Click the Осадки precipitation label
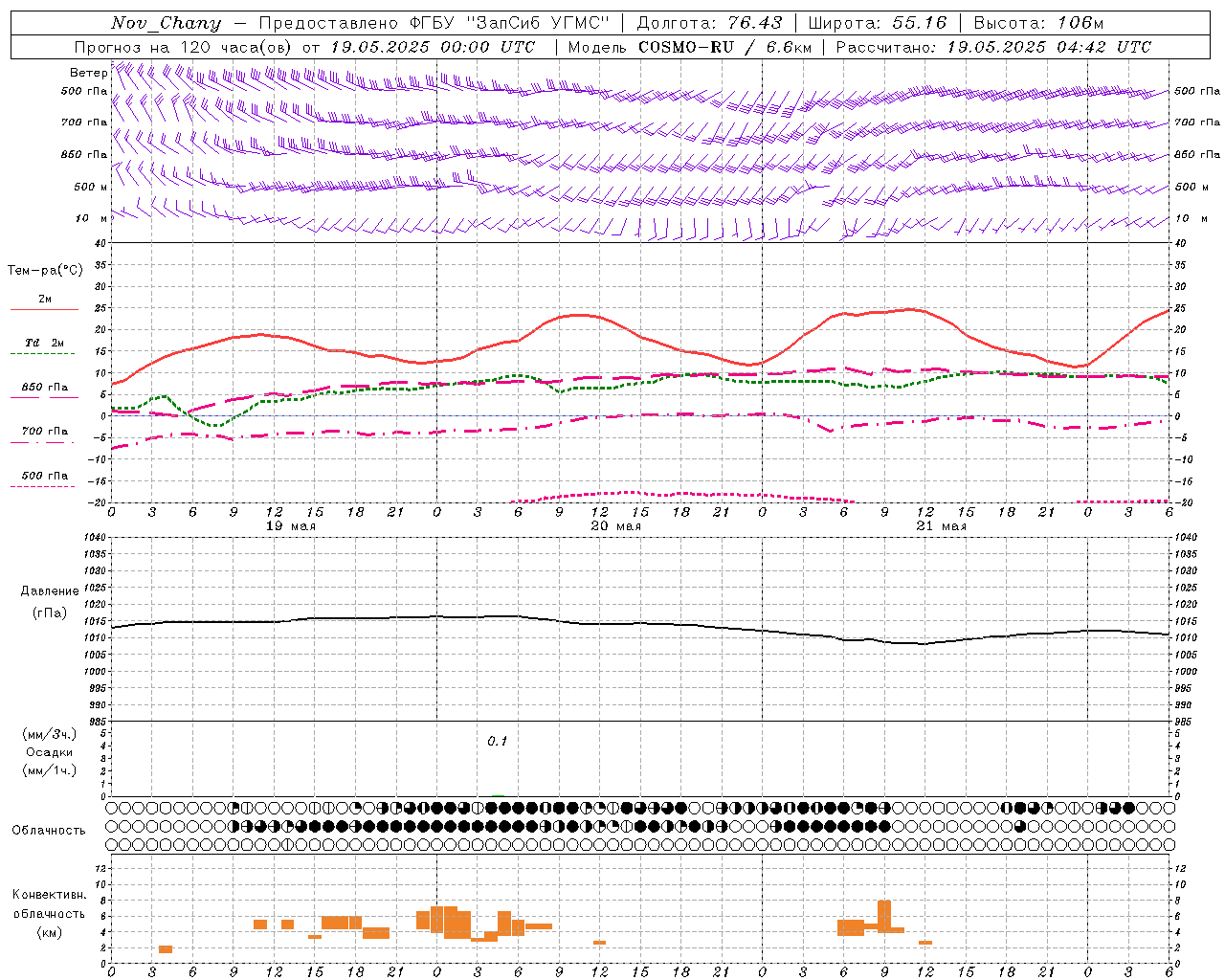 pos(50,752)
